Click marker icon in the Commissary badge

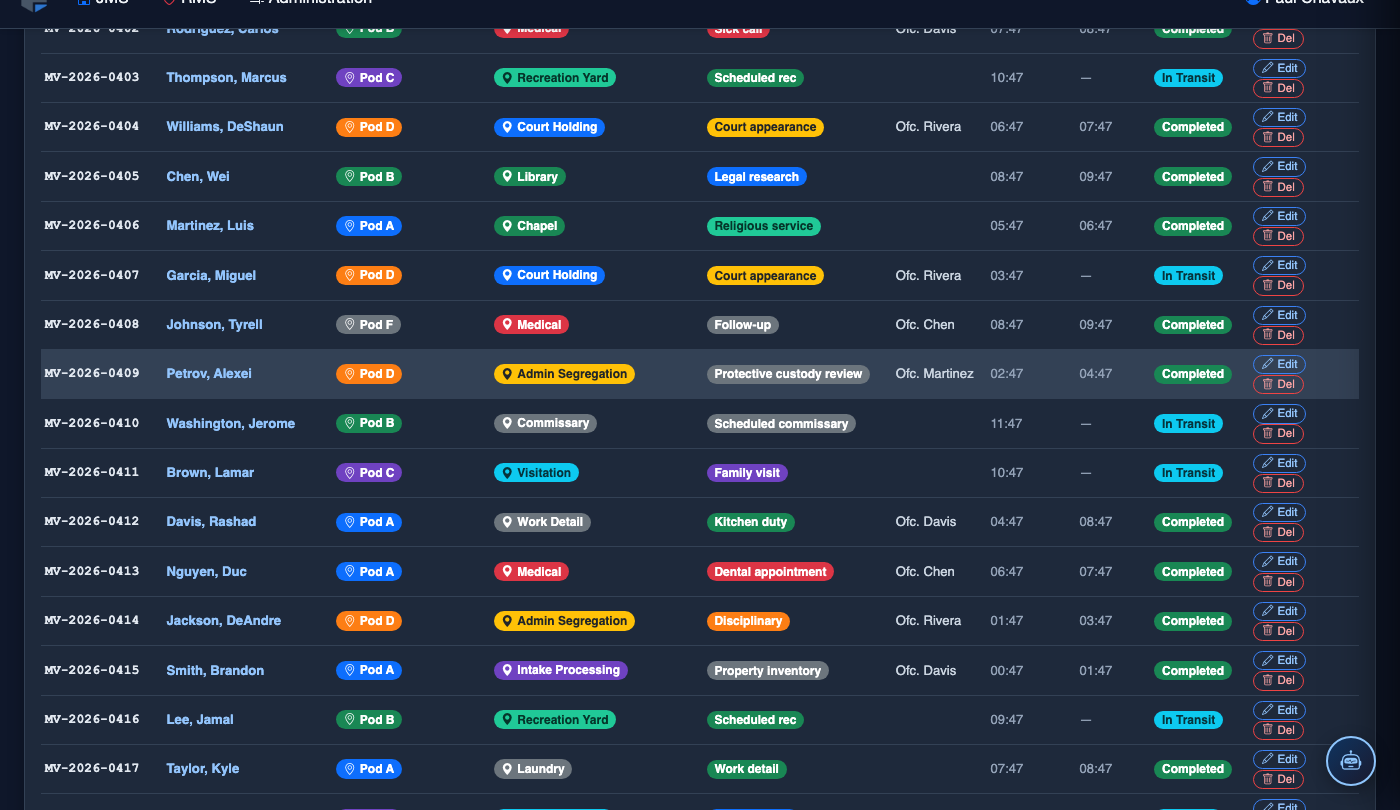pos(507,423)
